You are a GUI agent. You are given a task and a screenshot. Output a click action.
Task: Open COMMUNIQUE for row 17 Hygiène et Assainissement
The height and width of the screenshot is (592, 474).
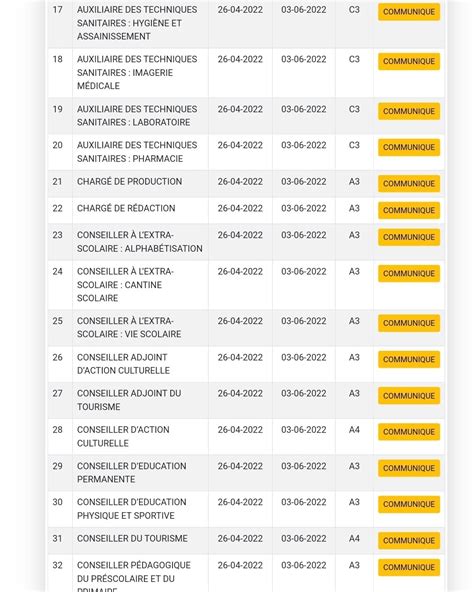[x=409, y=12]
